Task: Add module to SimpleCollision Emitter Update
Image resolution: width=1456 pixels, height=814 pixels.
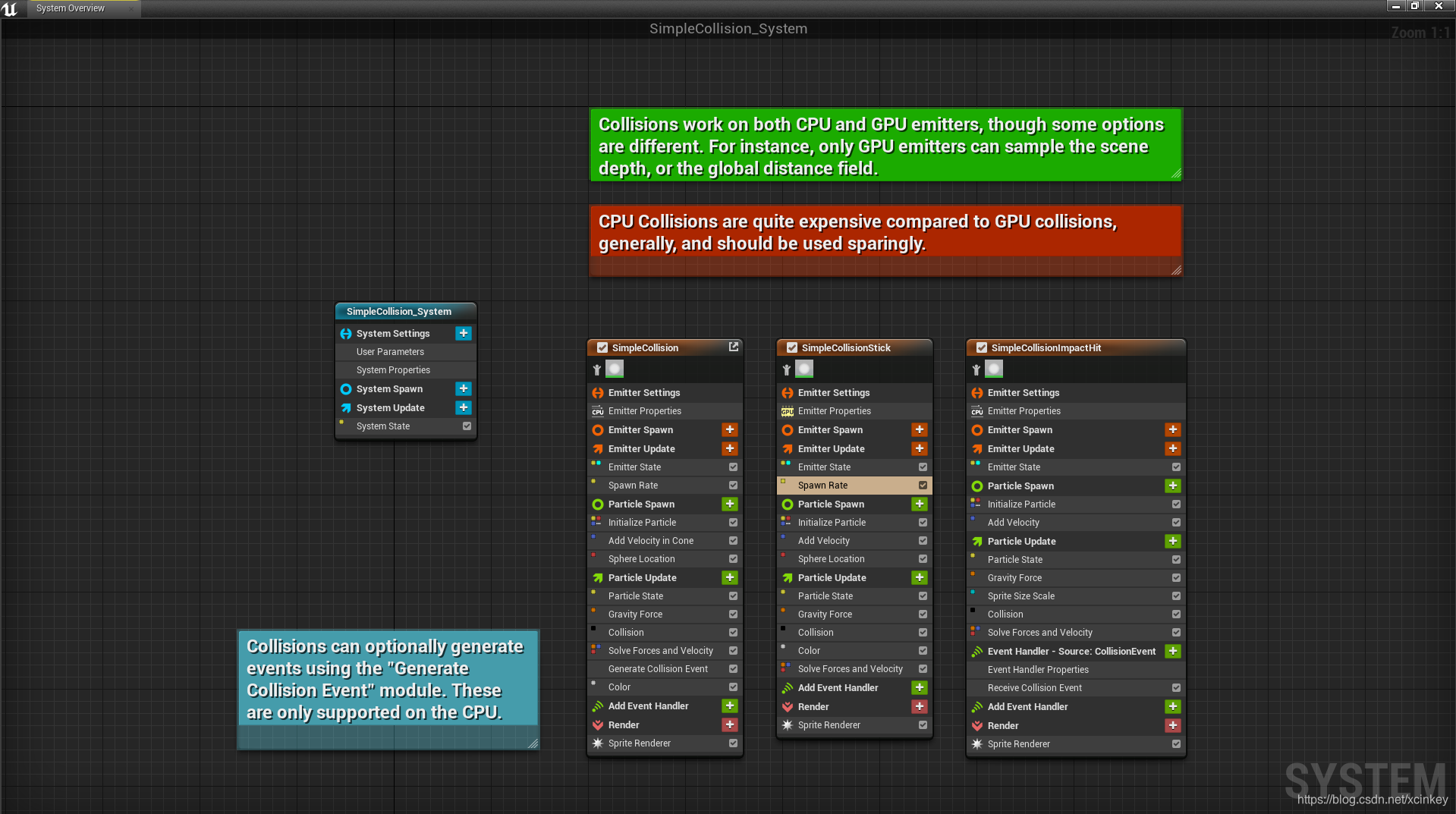Action: [x=730, y=448]
